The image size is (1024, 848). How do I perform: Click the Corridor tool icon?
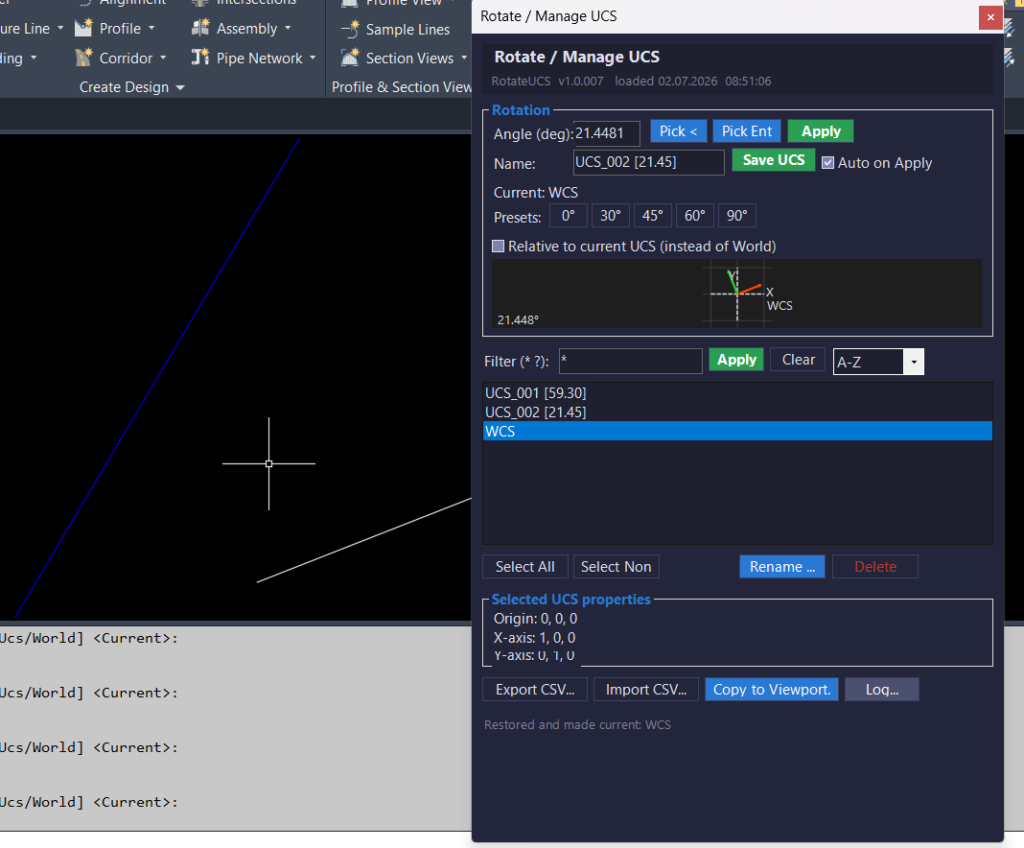click(84, 57)
